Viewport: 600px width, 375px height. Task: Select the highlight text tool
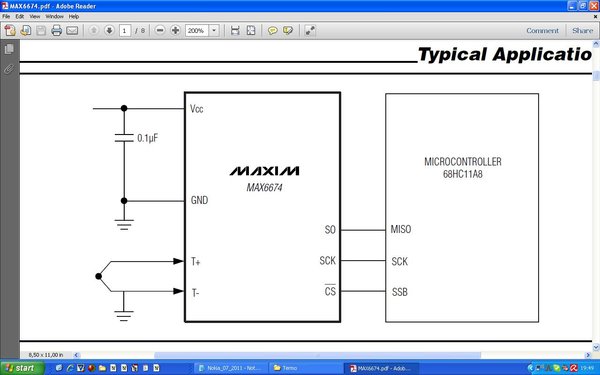(x=288, y=30)
